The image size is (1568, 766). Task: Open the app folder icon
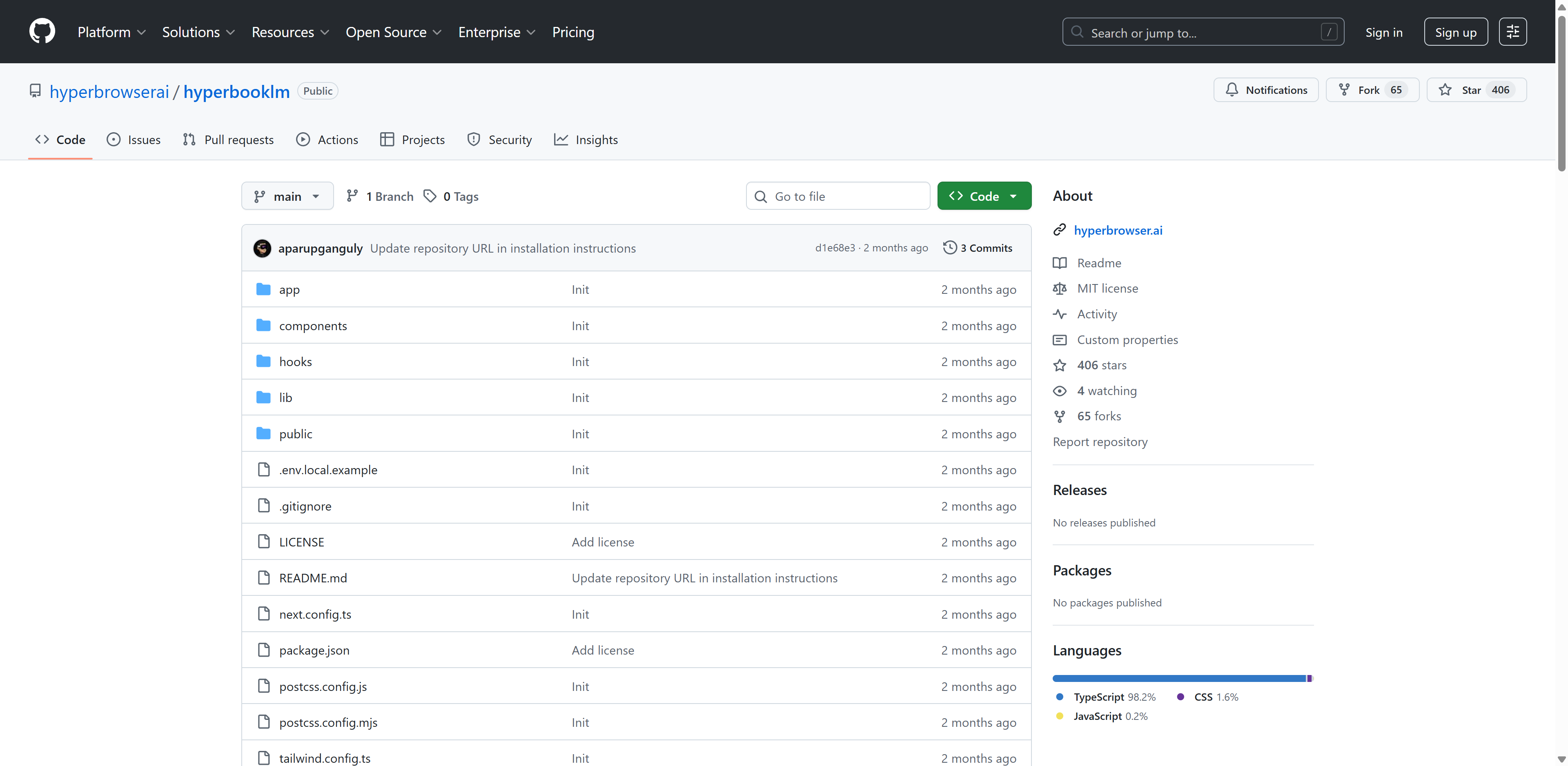[263, 289]
